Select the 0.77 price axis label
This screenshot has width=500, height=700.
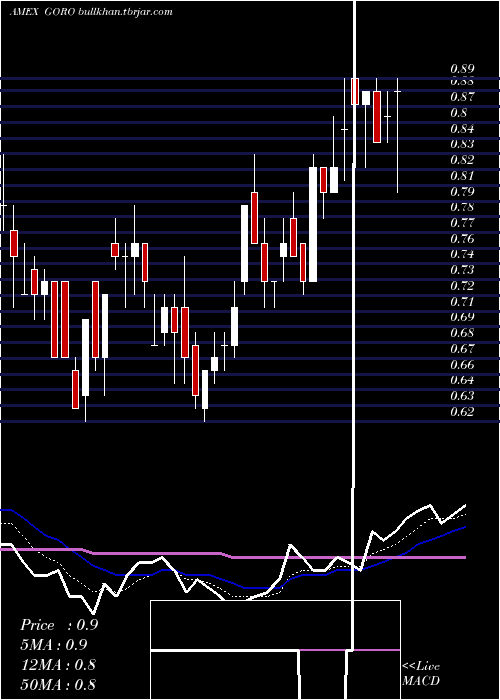point(462,222)
